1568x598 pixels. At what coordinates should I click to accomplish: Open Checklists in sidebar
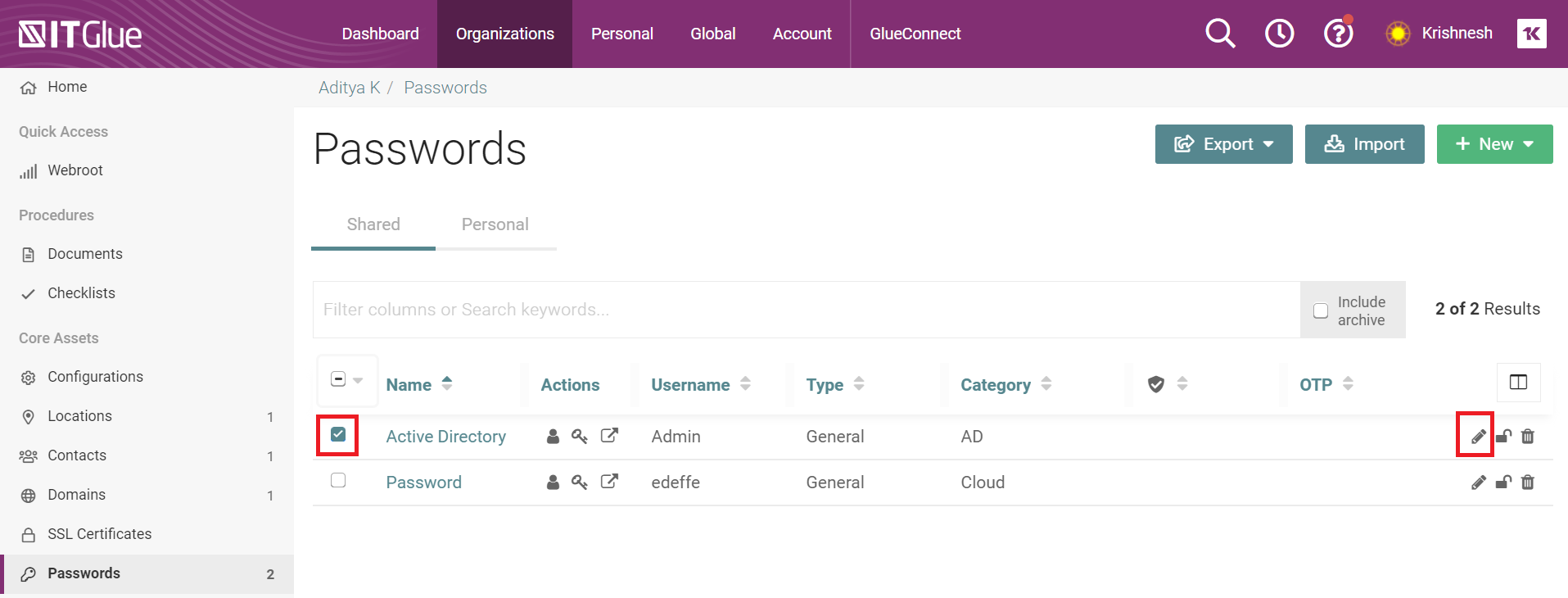click(x=81, y=293)
